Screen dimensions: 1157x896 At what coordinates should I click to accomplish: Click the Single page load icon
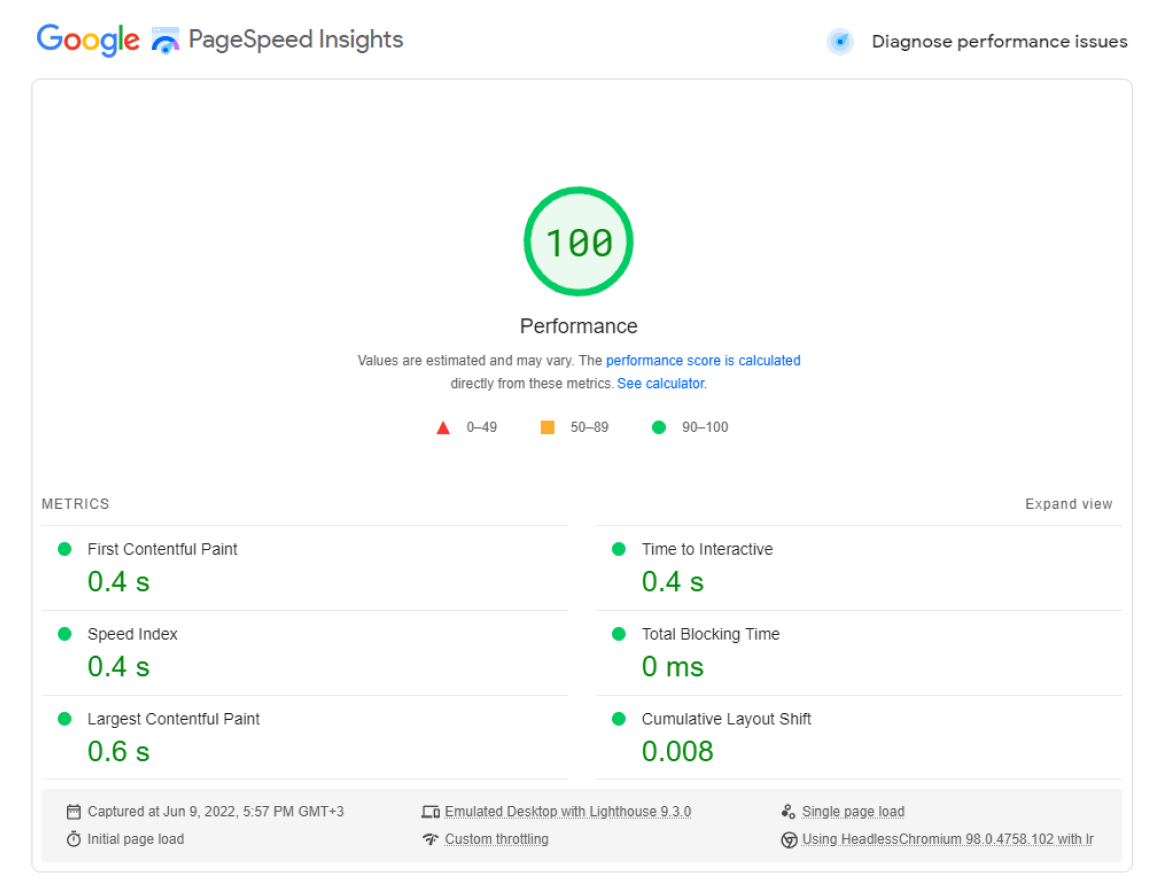pyautogui.click(x=789, y=811)
